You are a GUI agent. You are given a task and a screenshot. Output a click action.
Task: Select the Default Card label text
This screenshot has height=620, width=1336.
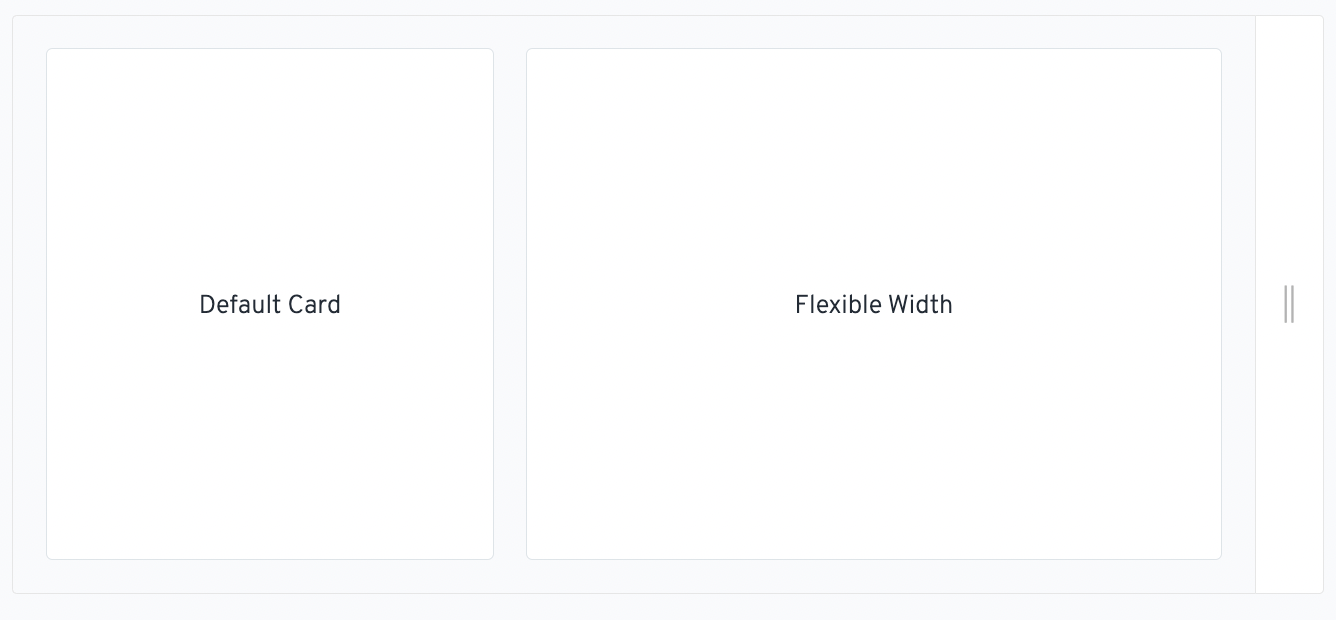(270, 305)
